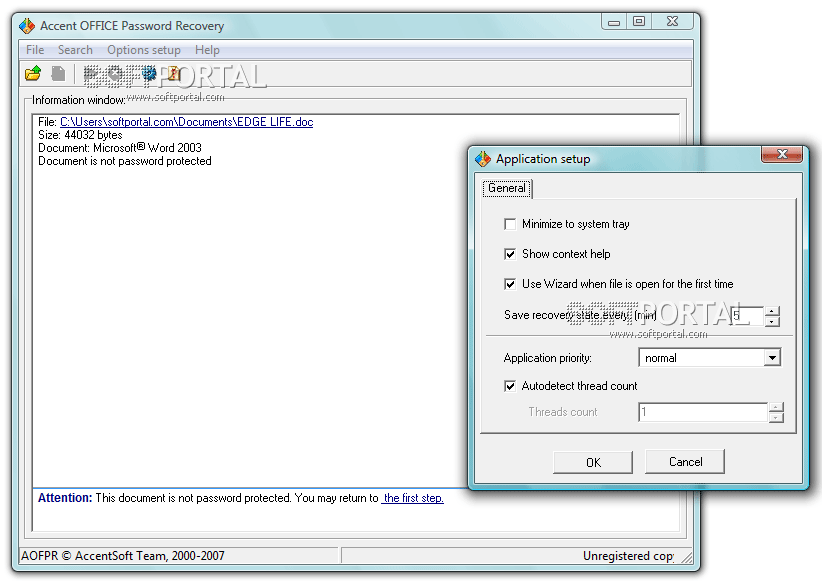Viewport: 822px width, 581px height.
Task: Click the window resize grip in the status bar
Action: (686, 557)
